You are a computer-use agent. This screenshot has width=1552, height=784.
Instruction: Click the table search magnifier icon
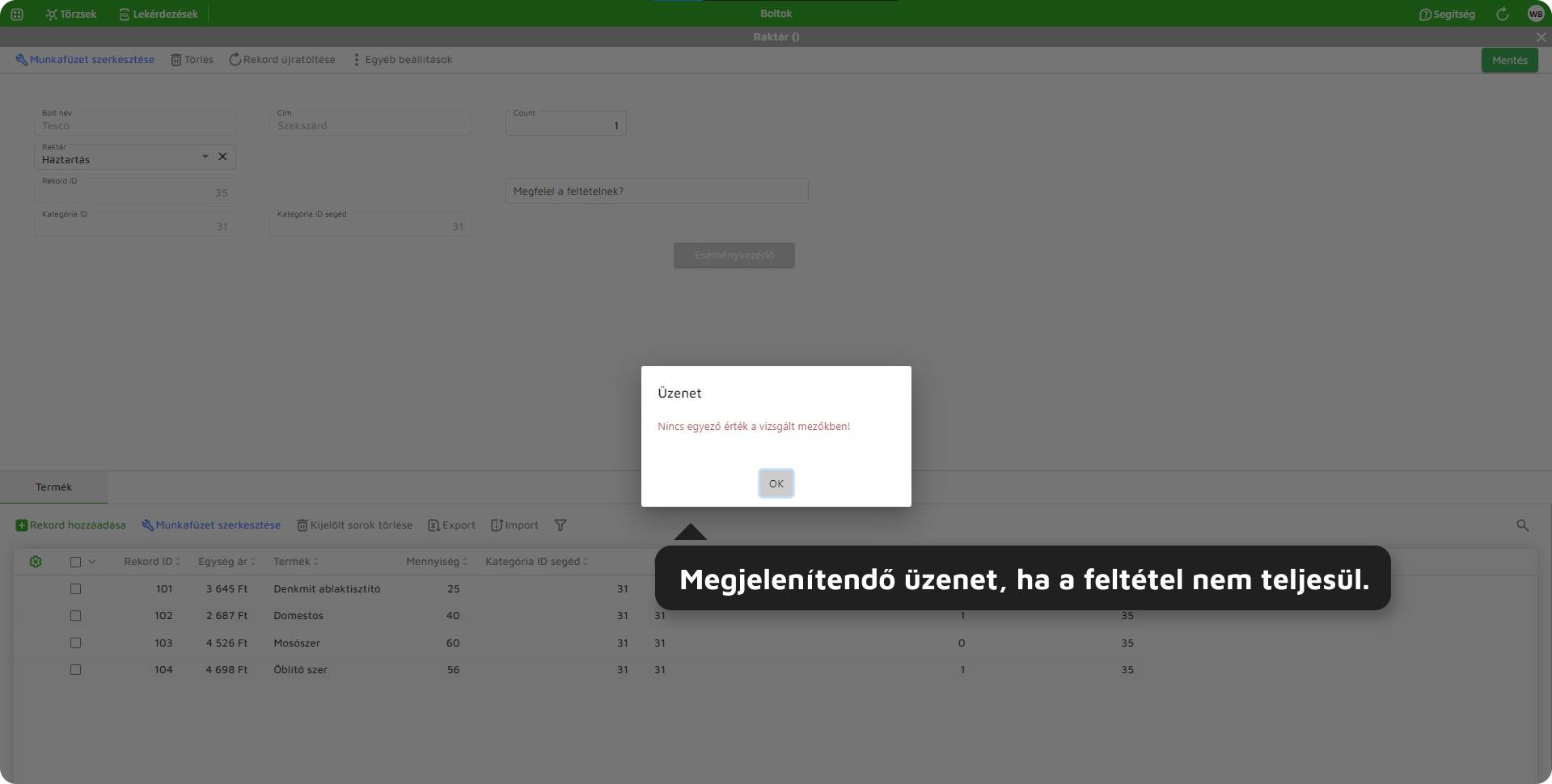1522,525
